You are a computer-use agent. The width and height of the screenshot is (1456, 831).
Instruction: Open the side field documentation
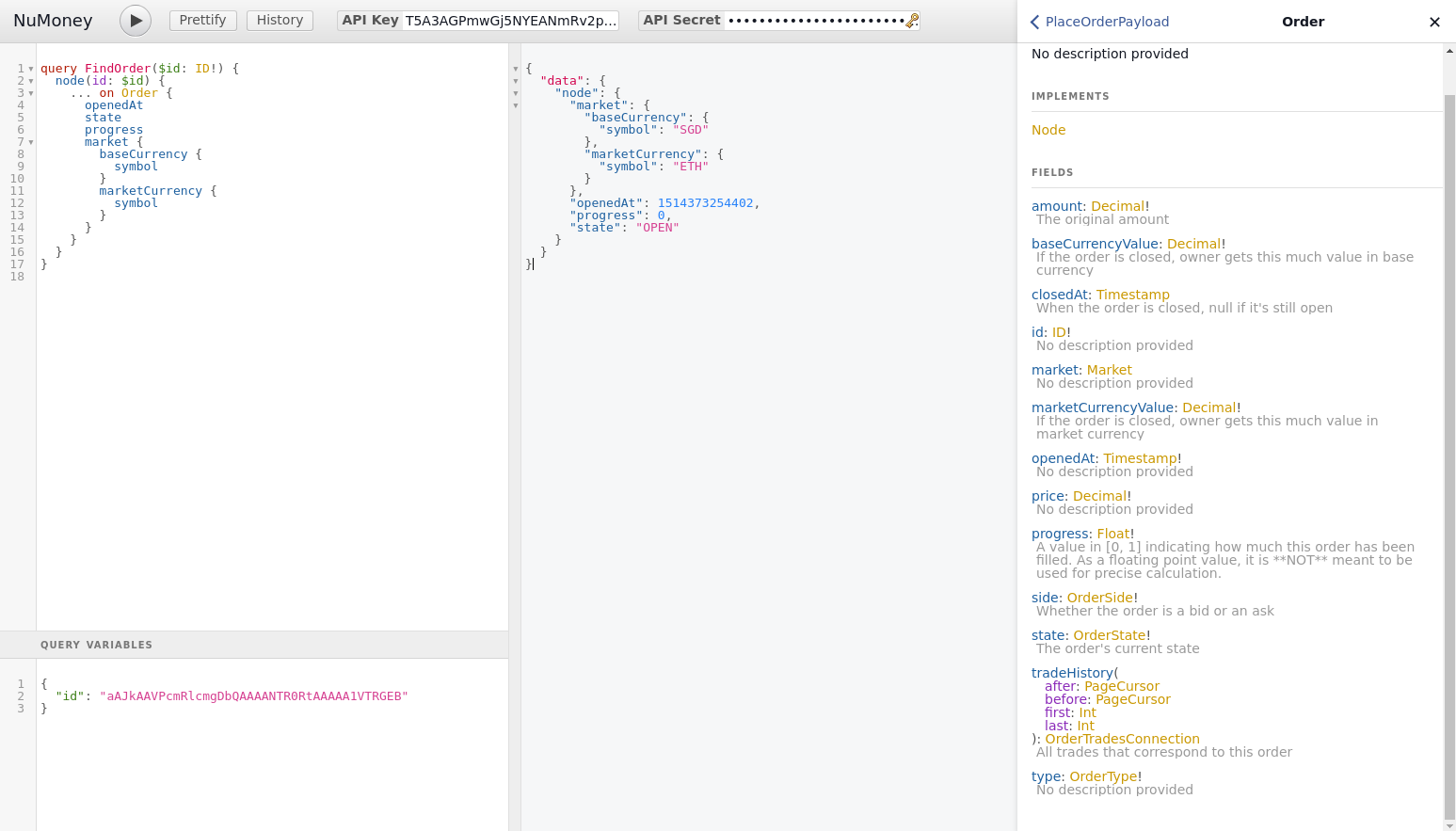[x=1046, y=598]
